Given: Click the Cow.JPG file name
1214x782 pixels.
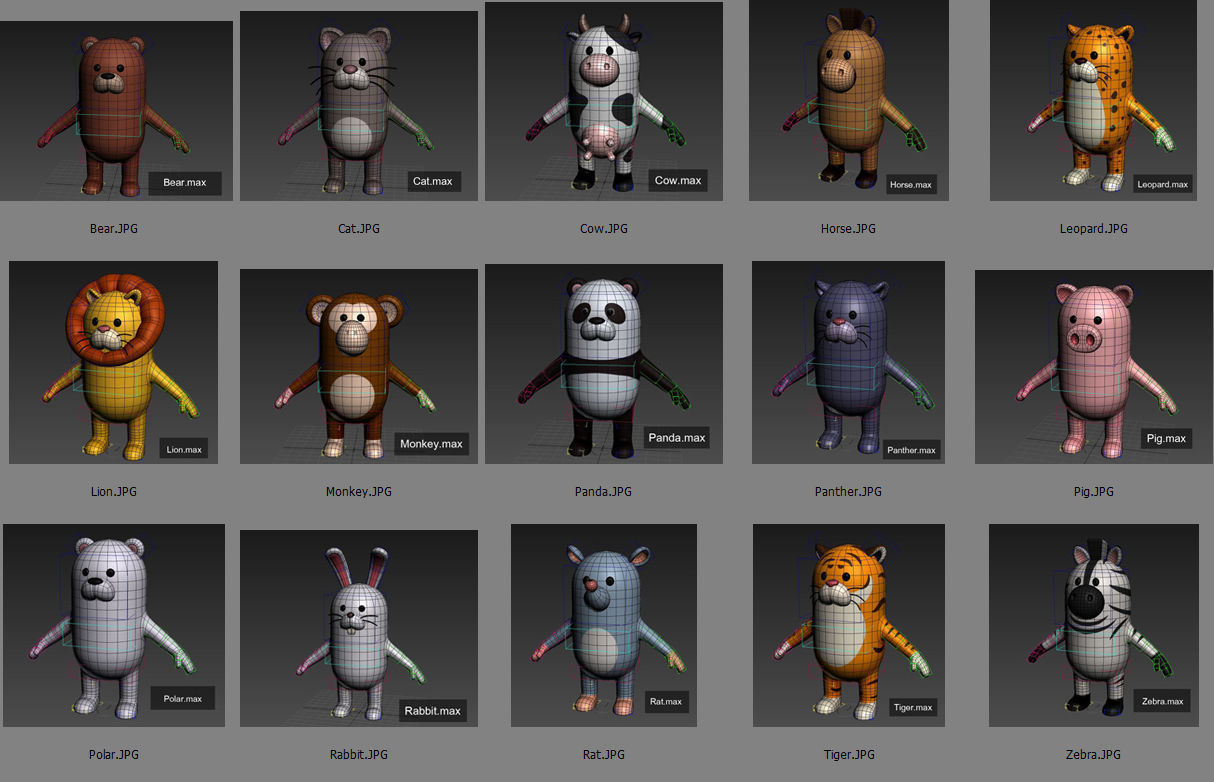Looking at the screenshot, I should (x=604, y=229).
